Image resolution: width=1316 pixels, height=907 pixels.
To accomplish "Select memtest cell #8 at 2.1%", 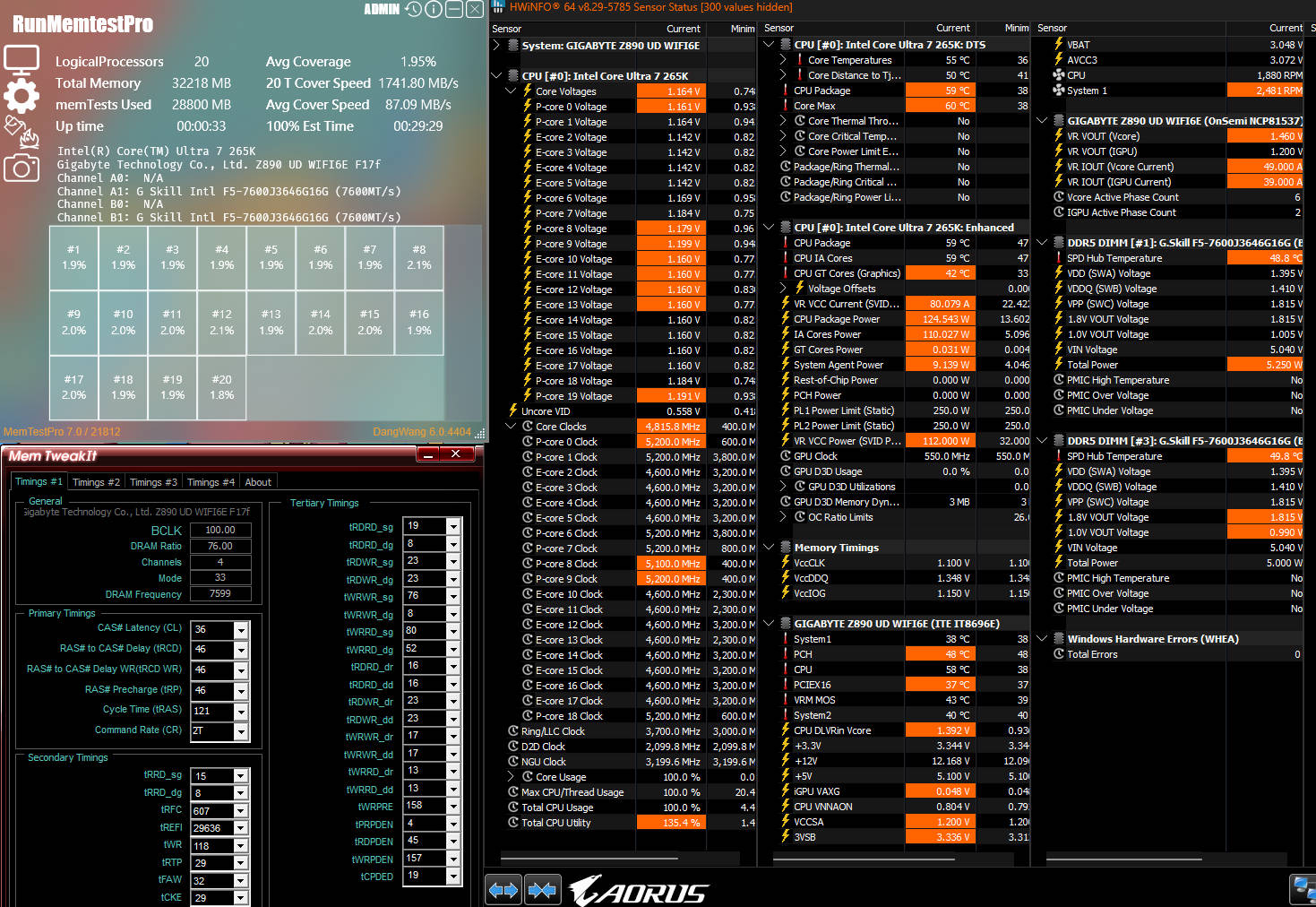I will (x=418, y=257).
